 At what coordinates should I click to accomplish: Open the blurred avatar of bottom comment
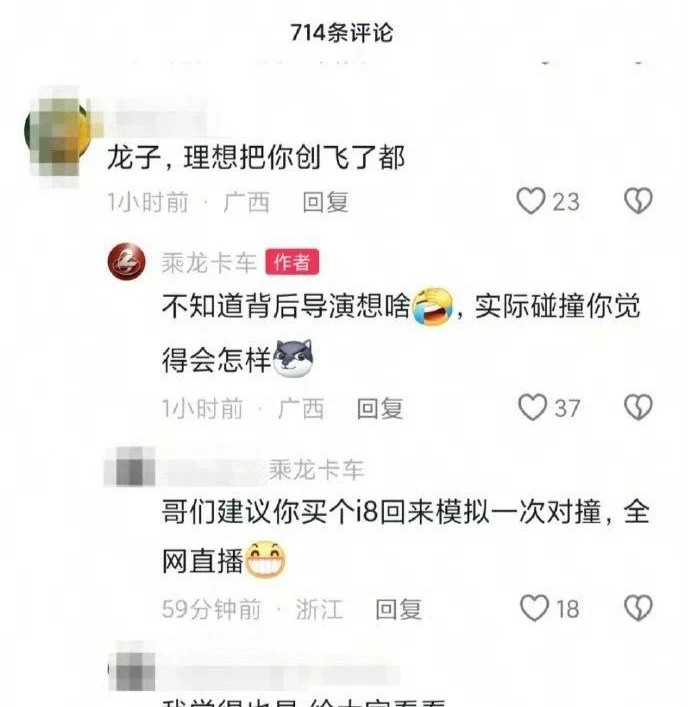coord(132,666)
